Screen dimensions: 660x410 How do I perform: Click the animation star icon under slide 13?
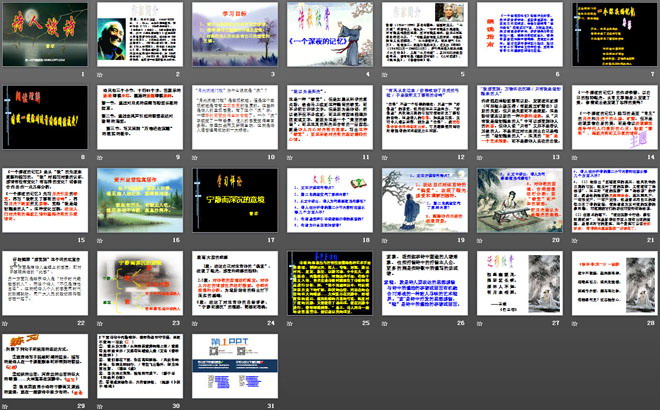point(480,157)
